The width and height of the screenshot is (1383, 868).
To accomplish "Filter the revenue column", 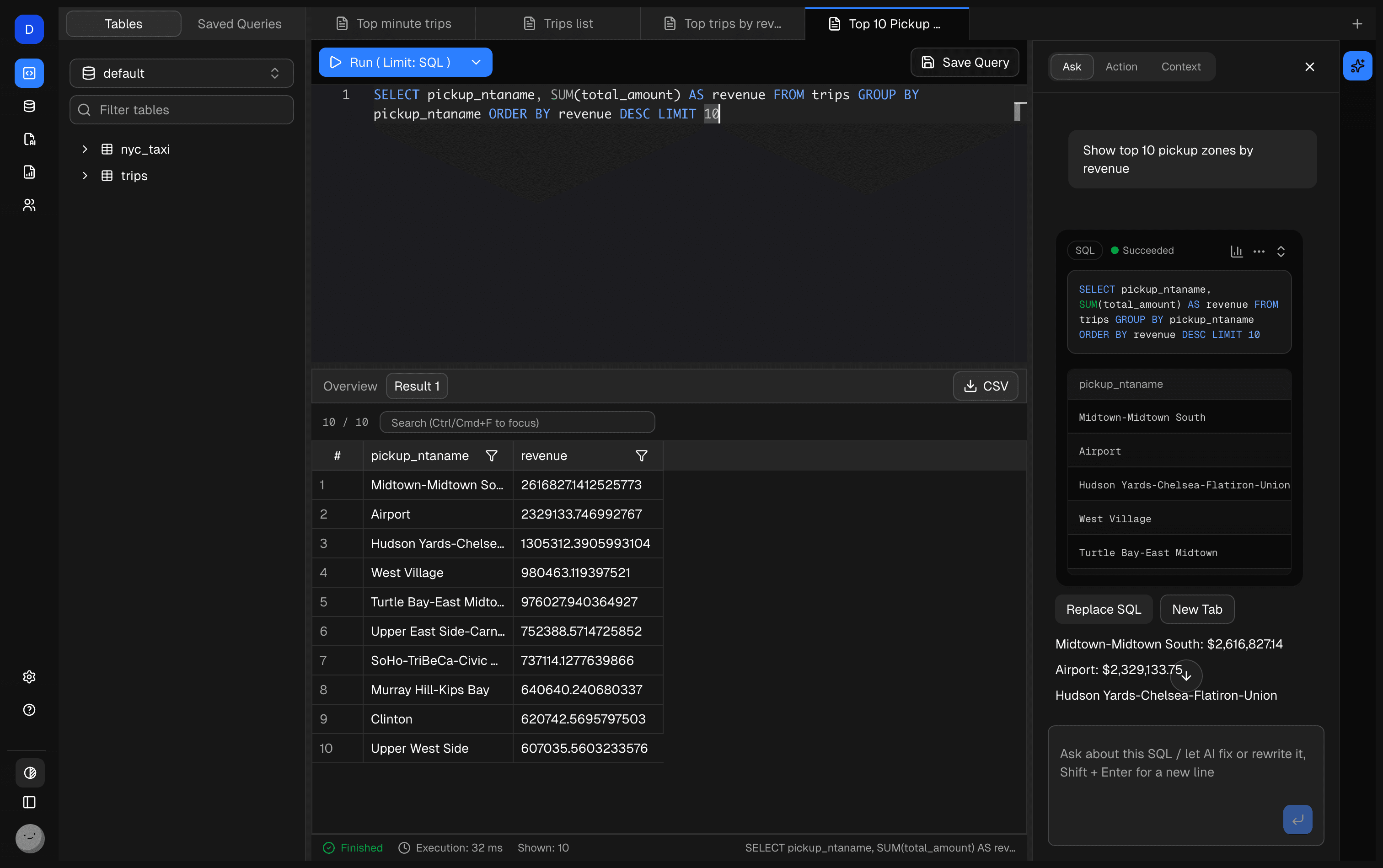I will pyautogui.click(x=641, y=456).
